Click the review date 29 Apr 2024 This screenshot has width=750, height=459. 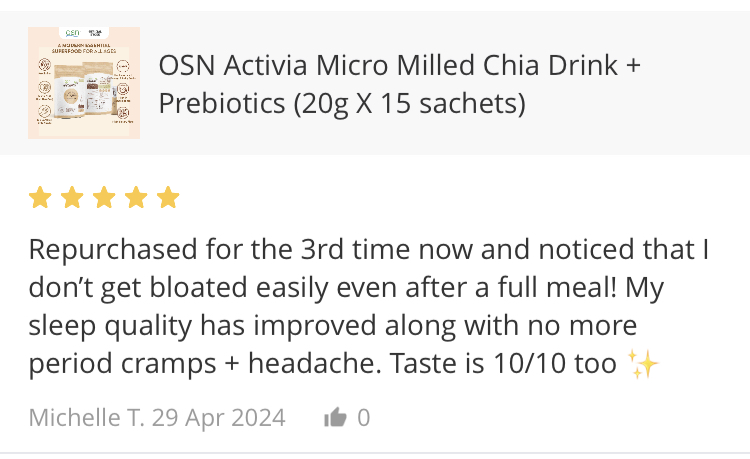(x=220, y=417)
